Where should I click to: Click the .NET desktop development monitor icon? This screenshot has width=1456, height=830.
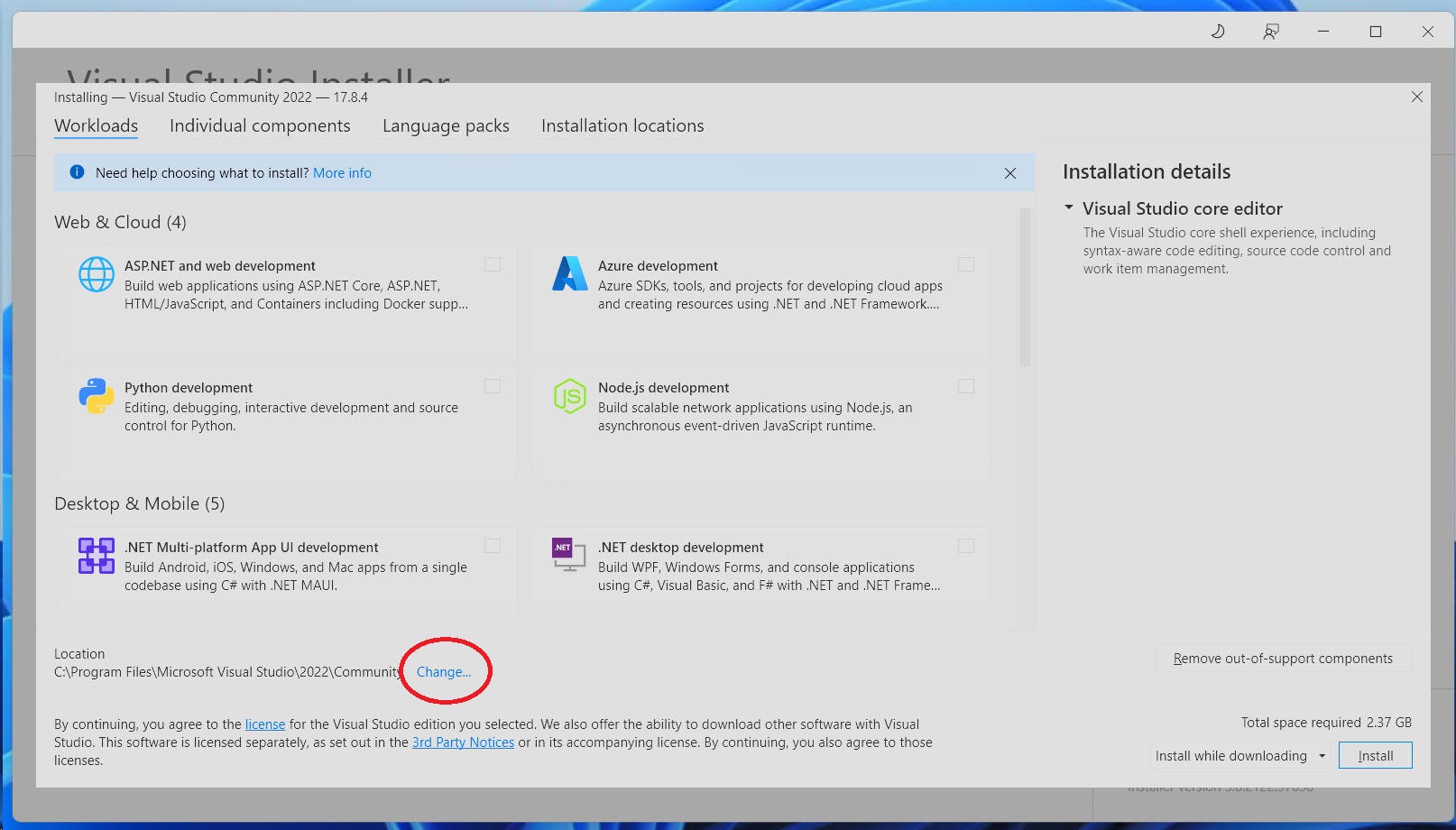point(569,554)
